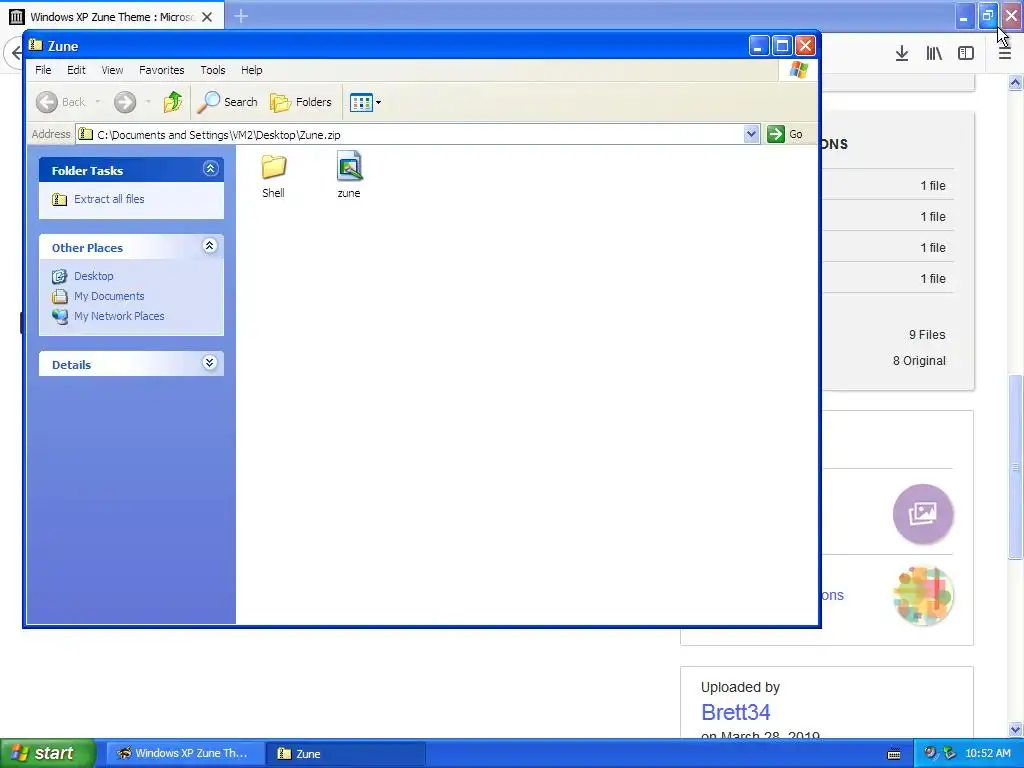Go to Desktop in Other Places
The height and width of the screenshot is (768, 1024).
93,276
